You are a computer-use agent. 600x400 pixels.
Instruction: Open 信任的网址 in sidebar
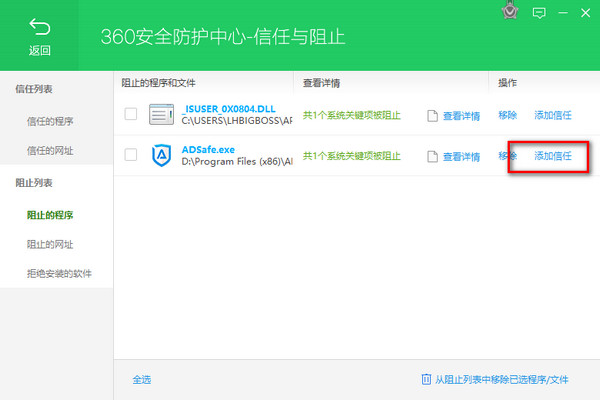coord(50,150)
